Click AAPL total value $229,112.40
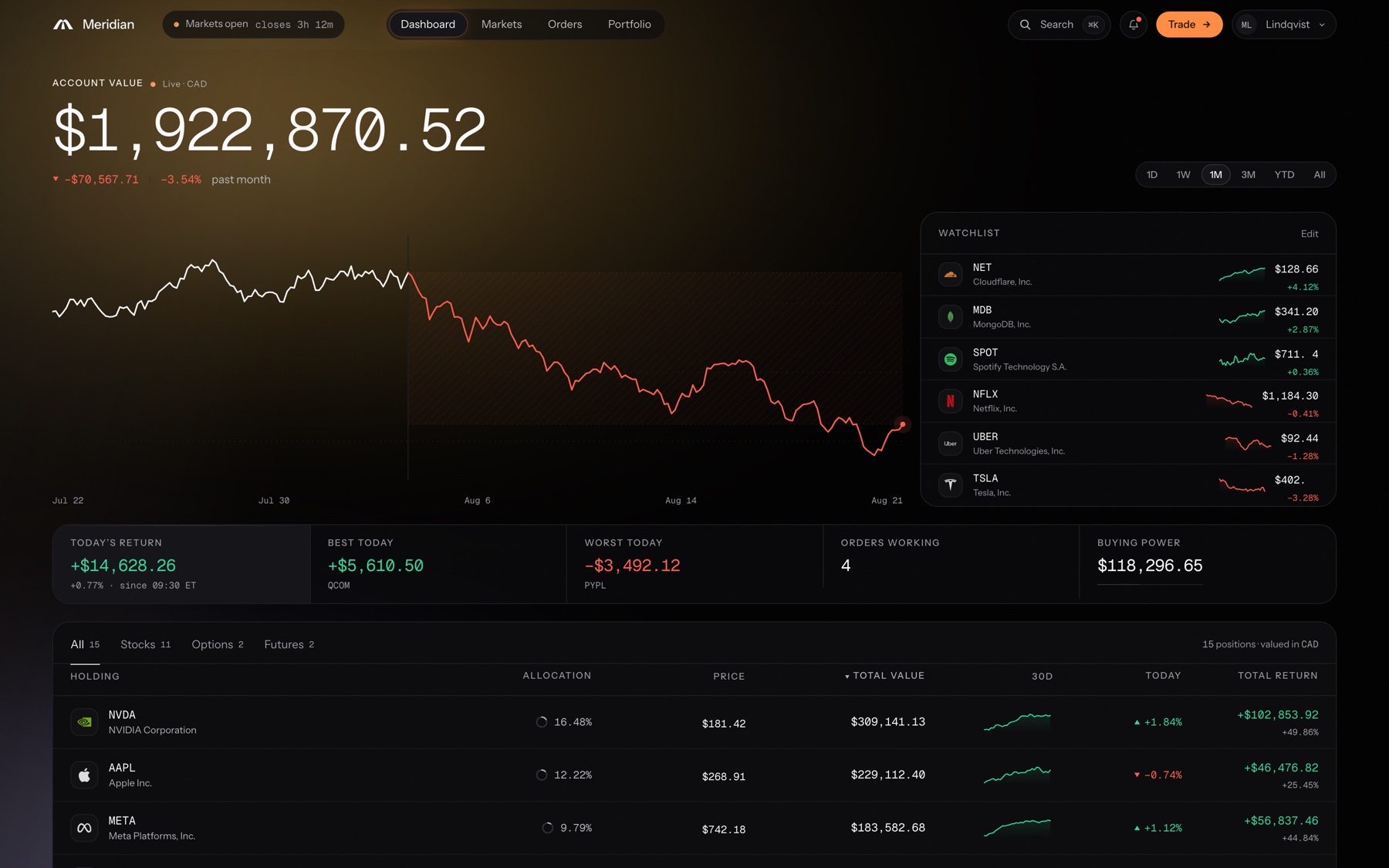Screen dimensions: 1389x868 887,775
